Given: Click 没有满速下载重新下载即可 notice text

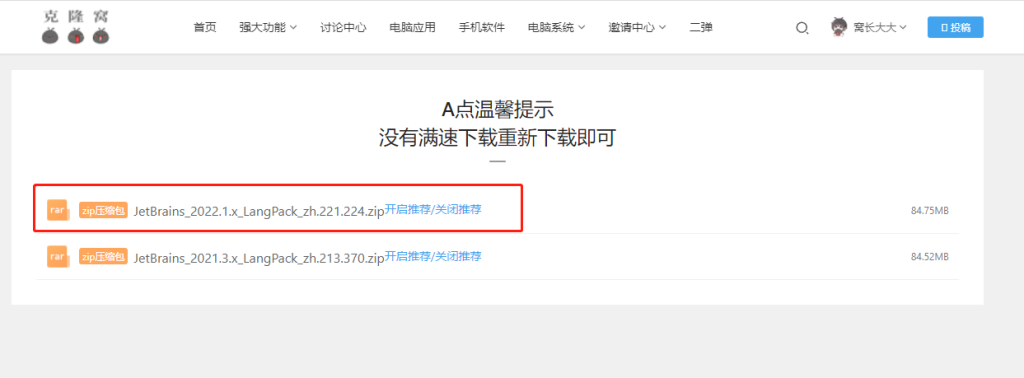Looking at the screenshot, I should tap(498, 138).
